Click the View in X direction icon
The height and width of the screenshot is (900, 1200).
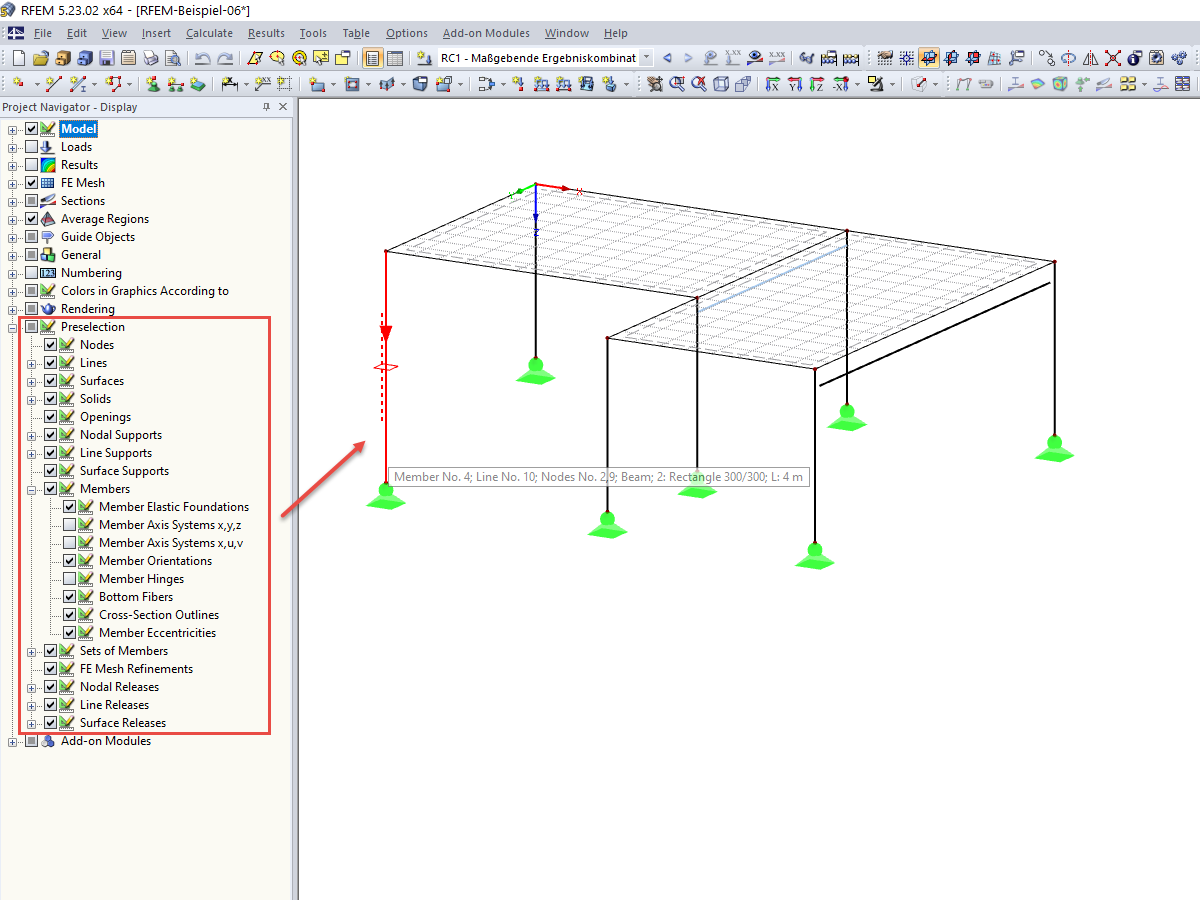pyautogui.click(x=772, y=84)
